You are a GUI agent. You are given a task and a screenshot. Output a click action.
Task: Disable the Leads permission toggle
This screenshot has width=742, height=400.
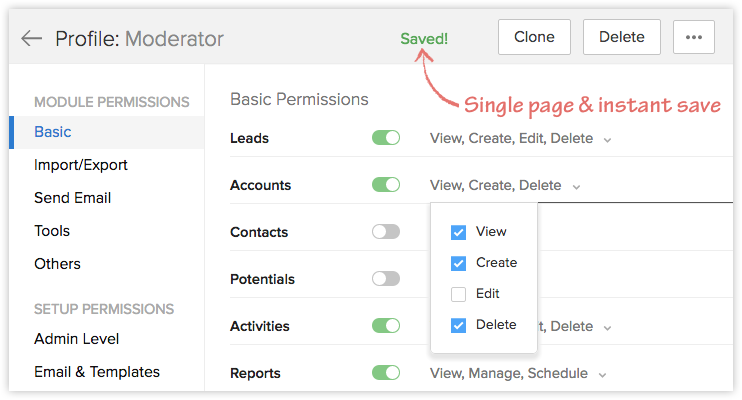click(x=385, y=138)
